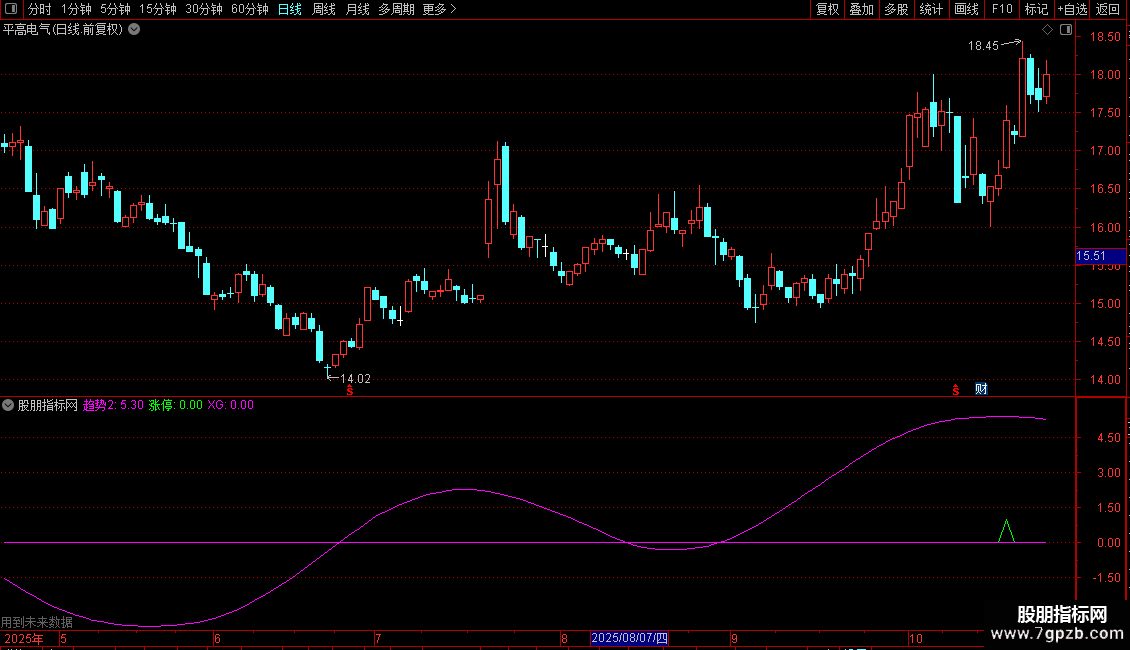Click the 15.51 current price label
This screenshot has height=650, width=1130.
[x=1090, y=257]
